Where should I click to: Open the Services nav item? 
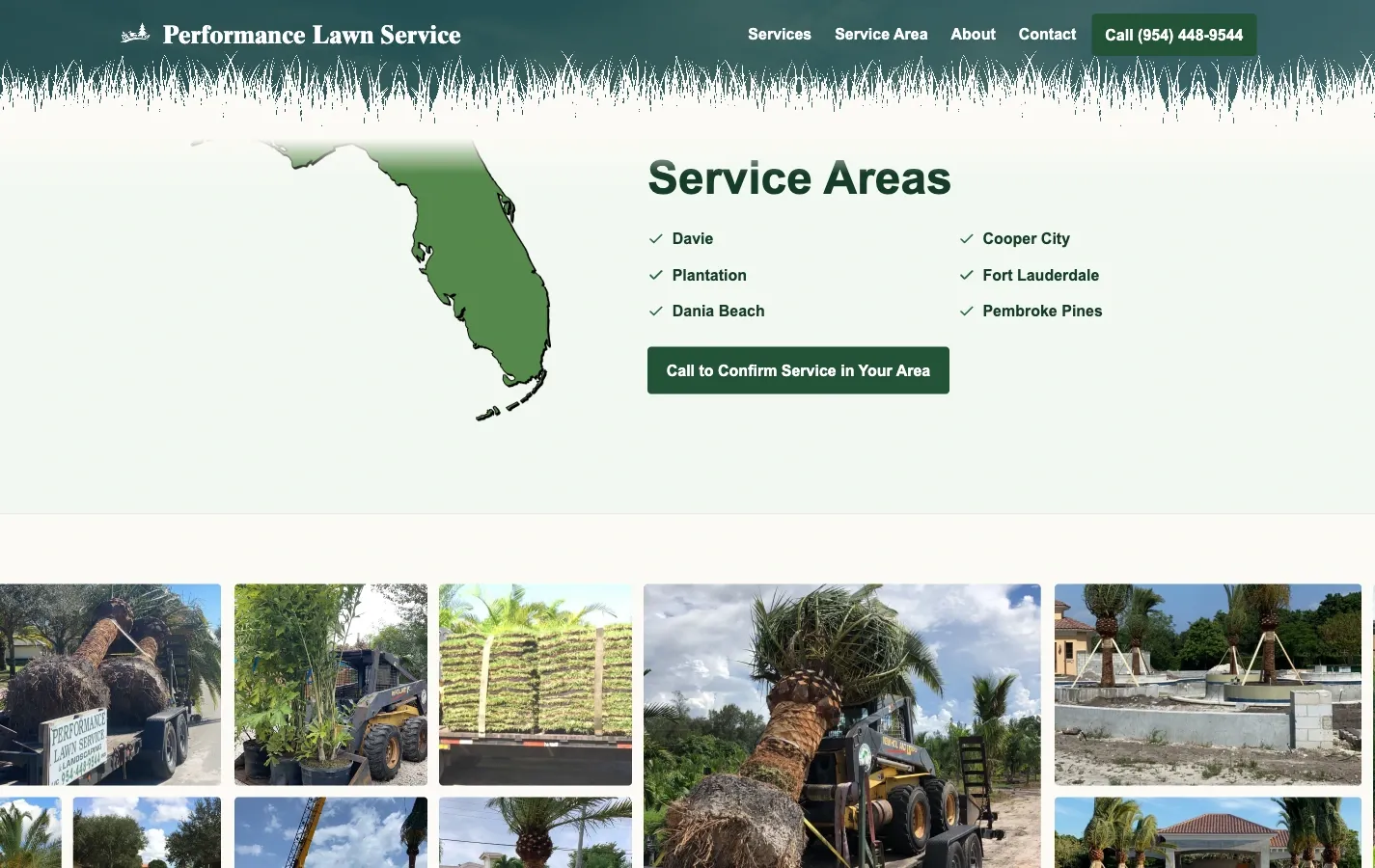(780, 34)
